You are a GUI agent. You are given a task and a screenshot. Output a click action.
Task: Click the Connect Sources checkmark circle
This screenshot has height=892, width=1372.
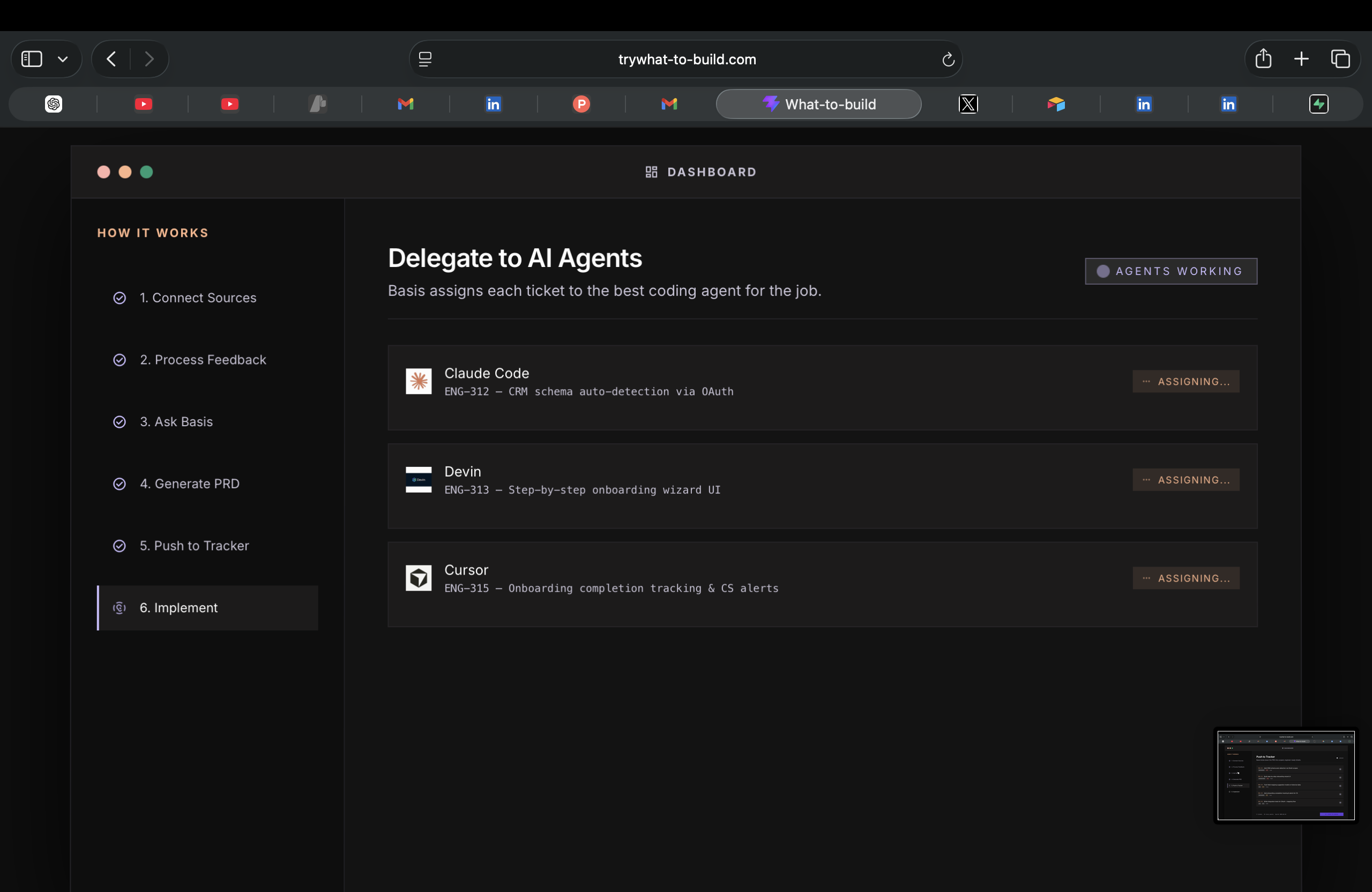click(x=120, y=298)
